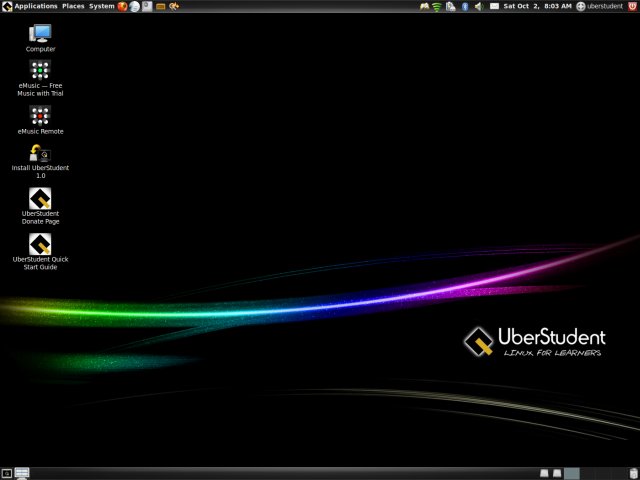The width and height of the screenshot is (640, 480).
Task: Launch the grey globe launcher in top panel
Action: tap(135, 6)
